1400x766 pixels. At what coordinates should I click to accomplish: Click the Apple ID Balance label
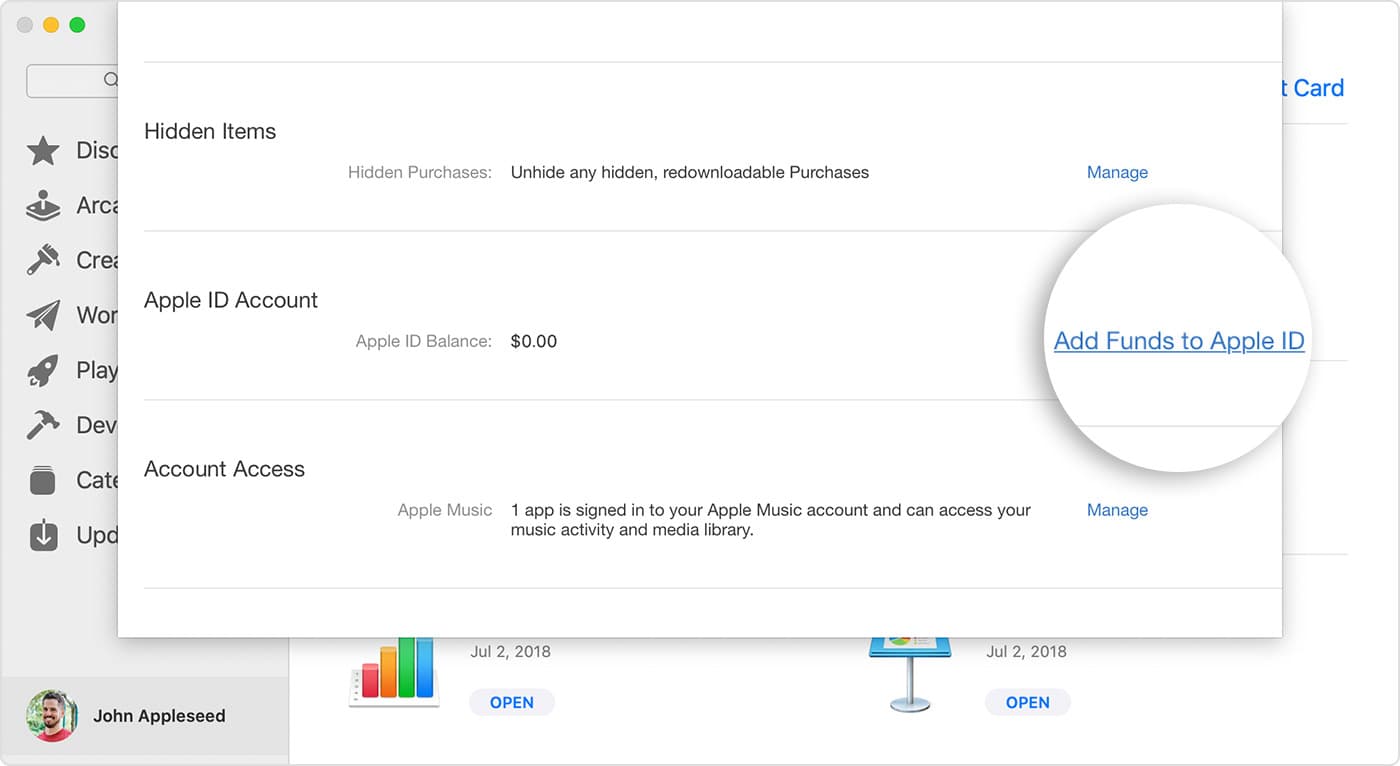(x=424, y=341)
